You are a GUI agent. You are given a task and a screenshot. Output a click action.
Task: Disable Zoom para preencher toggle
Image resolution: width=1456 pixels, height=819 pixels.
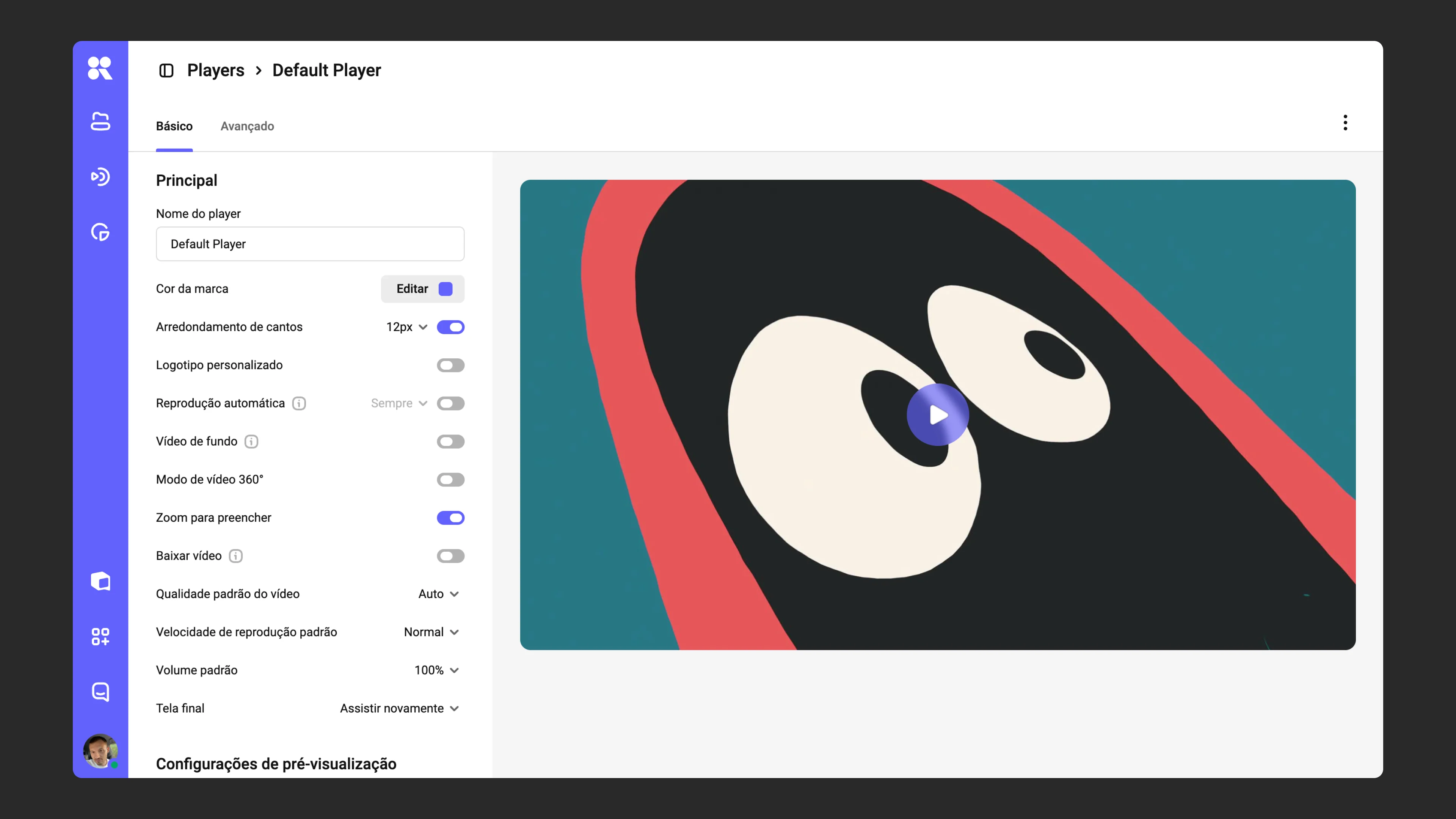450,518
